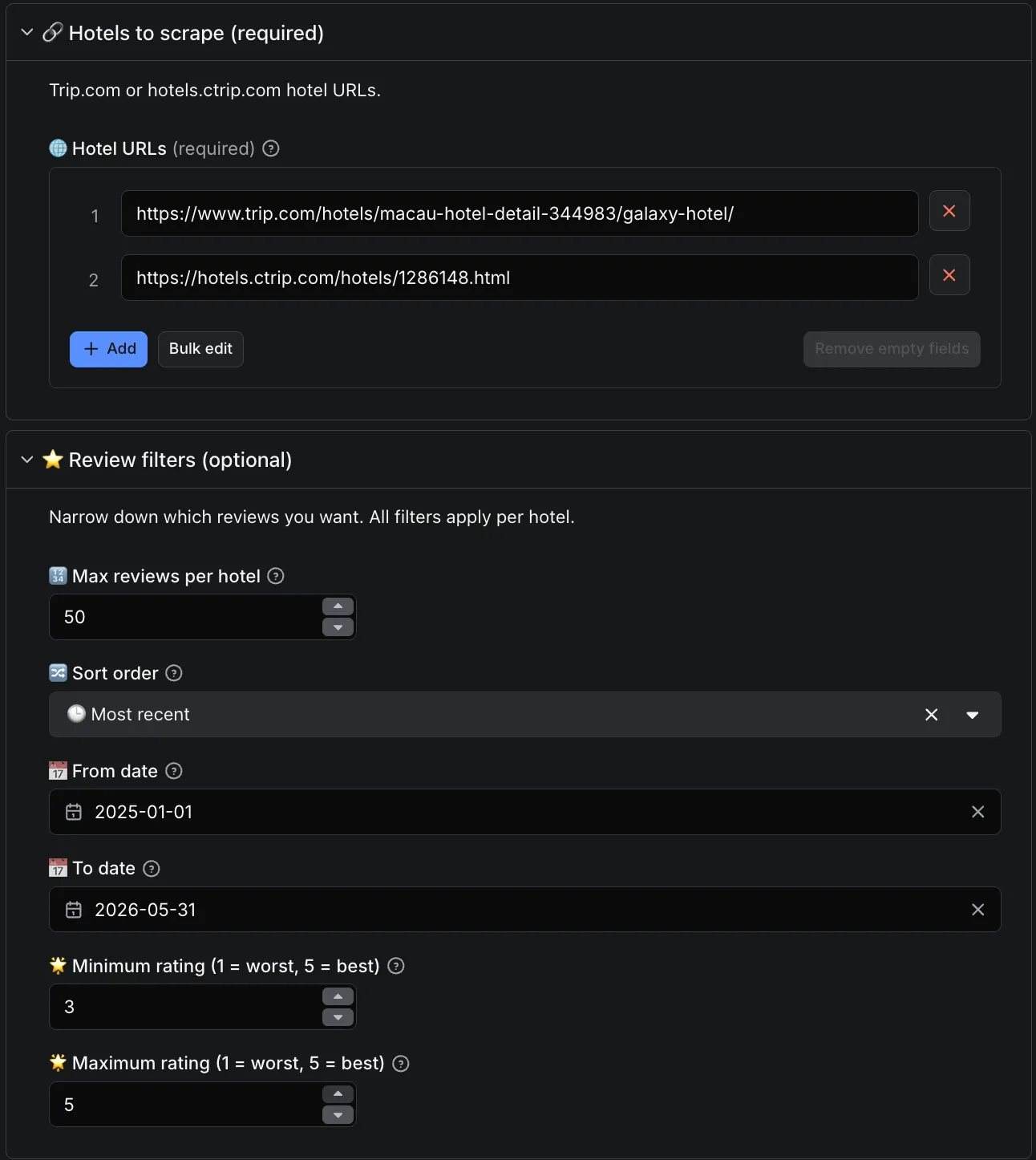Clear the To date 2026-05-31

tap(978, 910)
